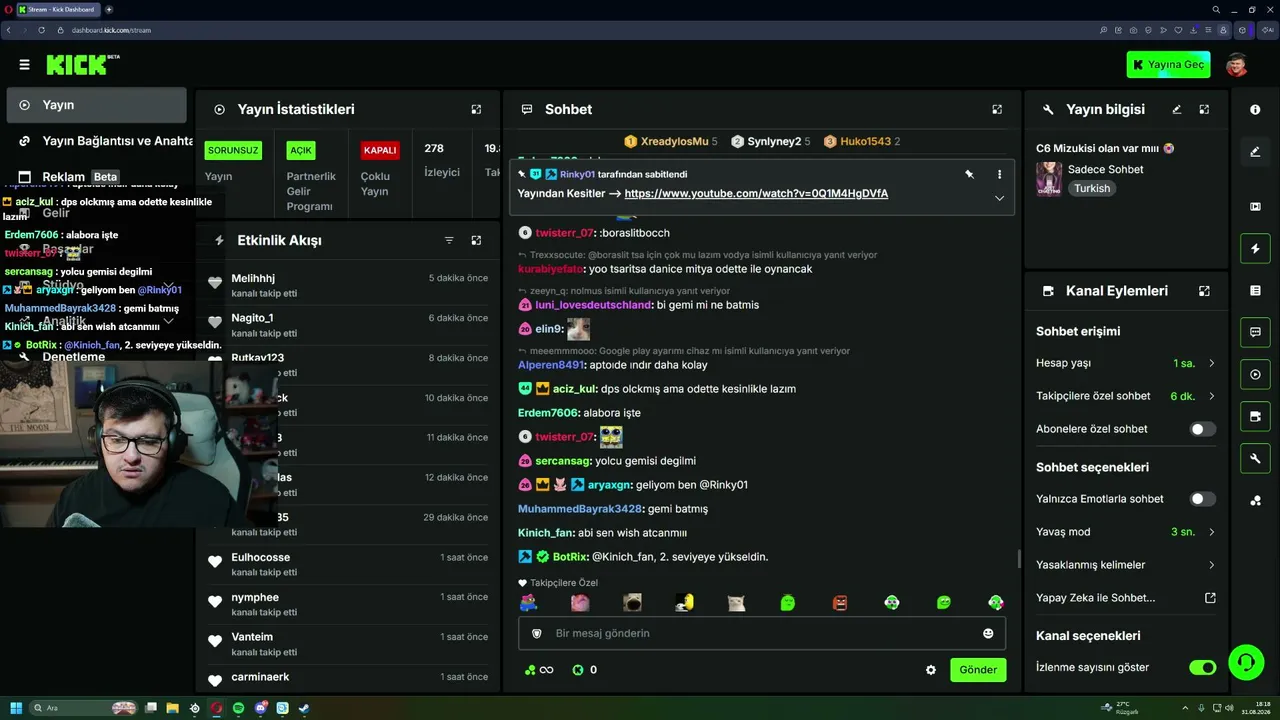This screenshot has width=1280, height=720.
Task: Click the KAPALI Çoklu Yayın badge
Action: (380, 150)
